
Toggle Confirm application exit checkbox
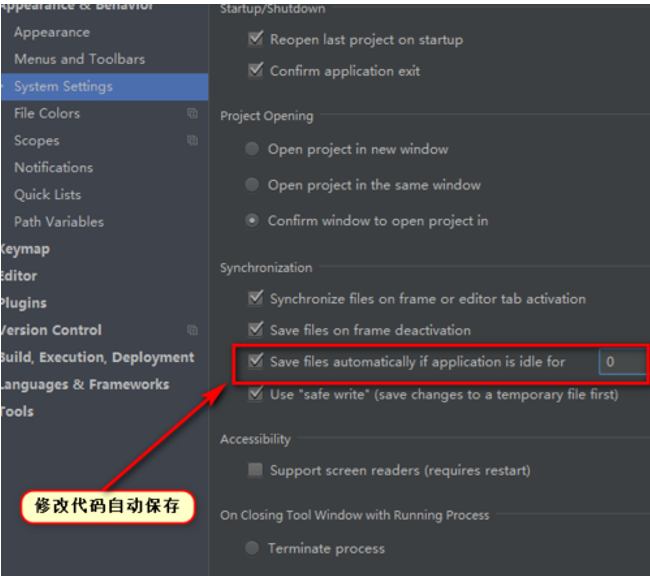[255, 70]
